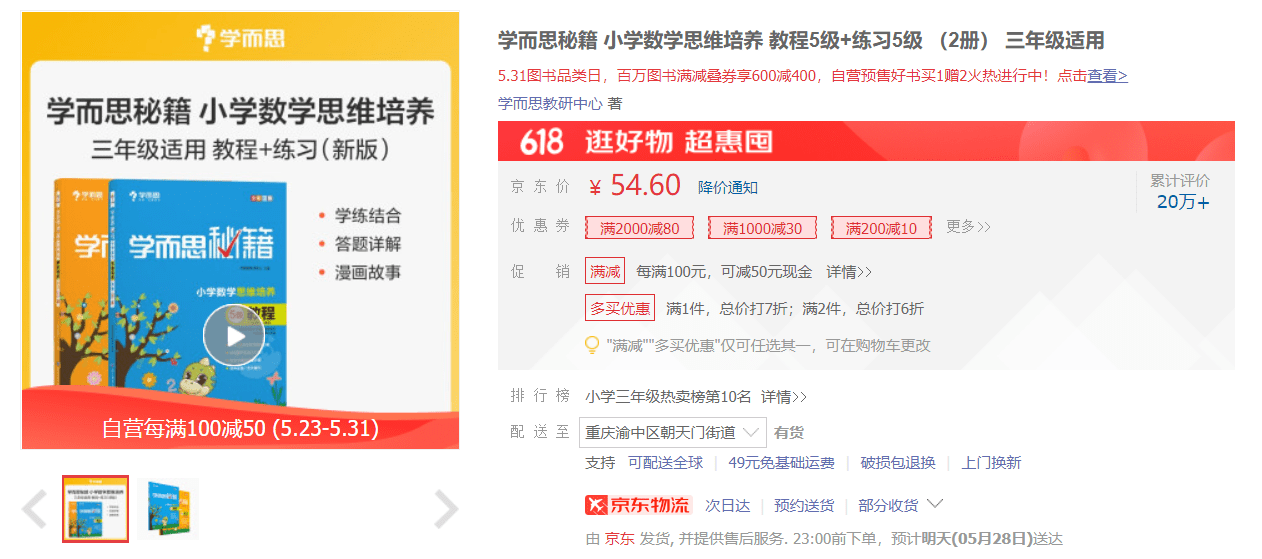The image size is (1262, 559).
Task: Open 详情>> for 满减 promotion
Action: point(849,272)
